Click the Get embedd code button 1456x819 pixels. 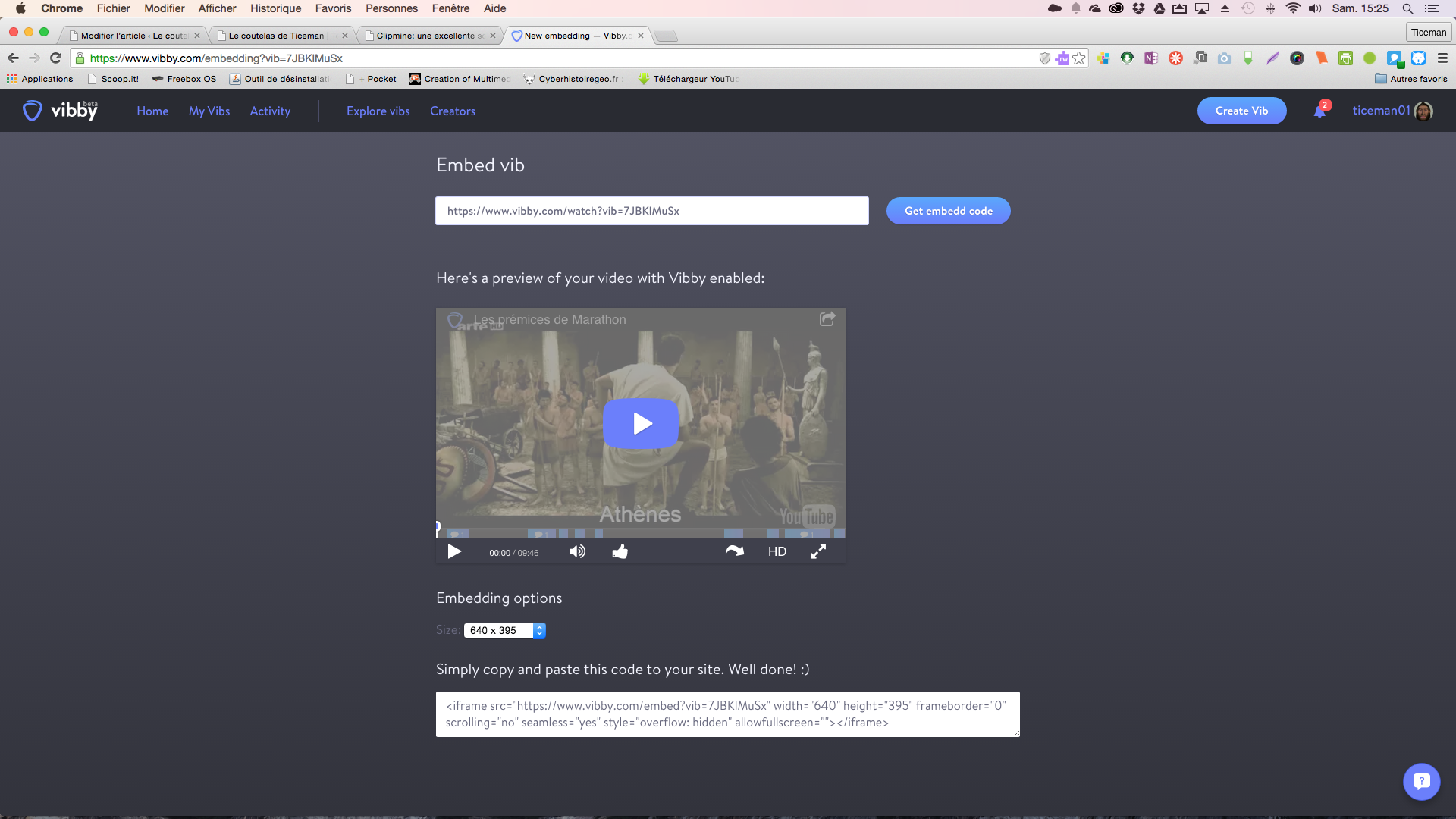click(x=948, y=211)
